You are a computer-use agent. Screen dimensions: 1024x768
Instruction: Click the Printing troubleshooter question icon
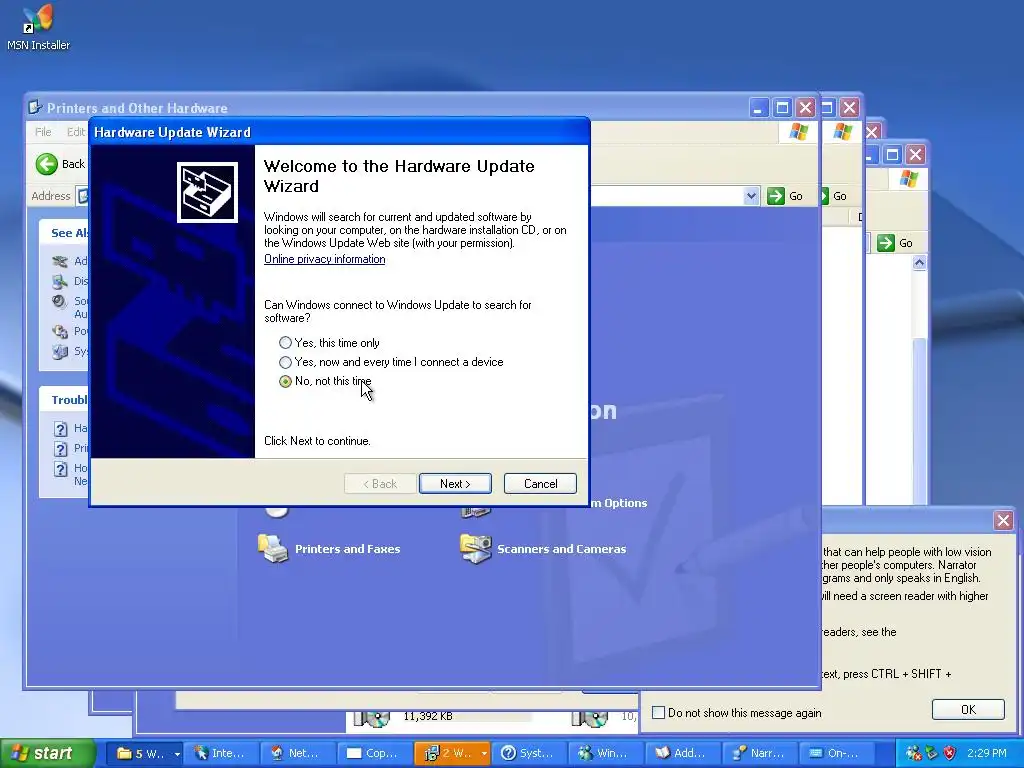coord(60,449)
